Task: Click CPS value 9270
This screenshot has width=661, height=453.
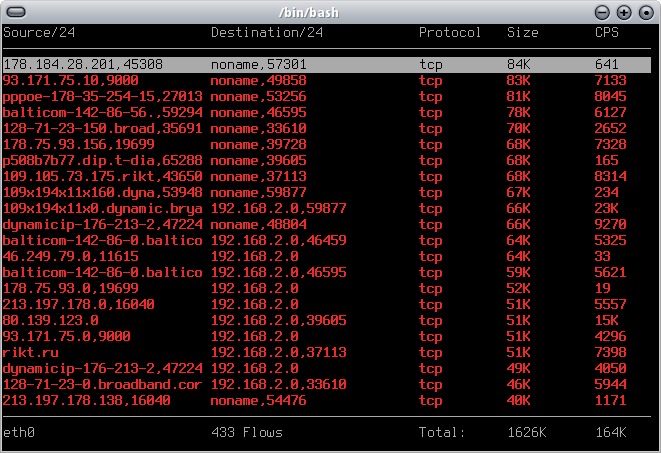Action: click(x=610, y=225)
